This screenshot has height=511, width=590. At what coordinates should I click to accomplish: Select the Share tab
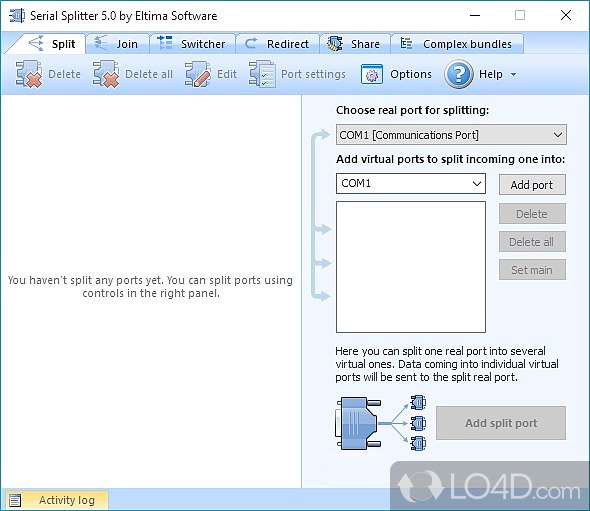click(355, 44)
